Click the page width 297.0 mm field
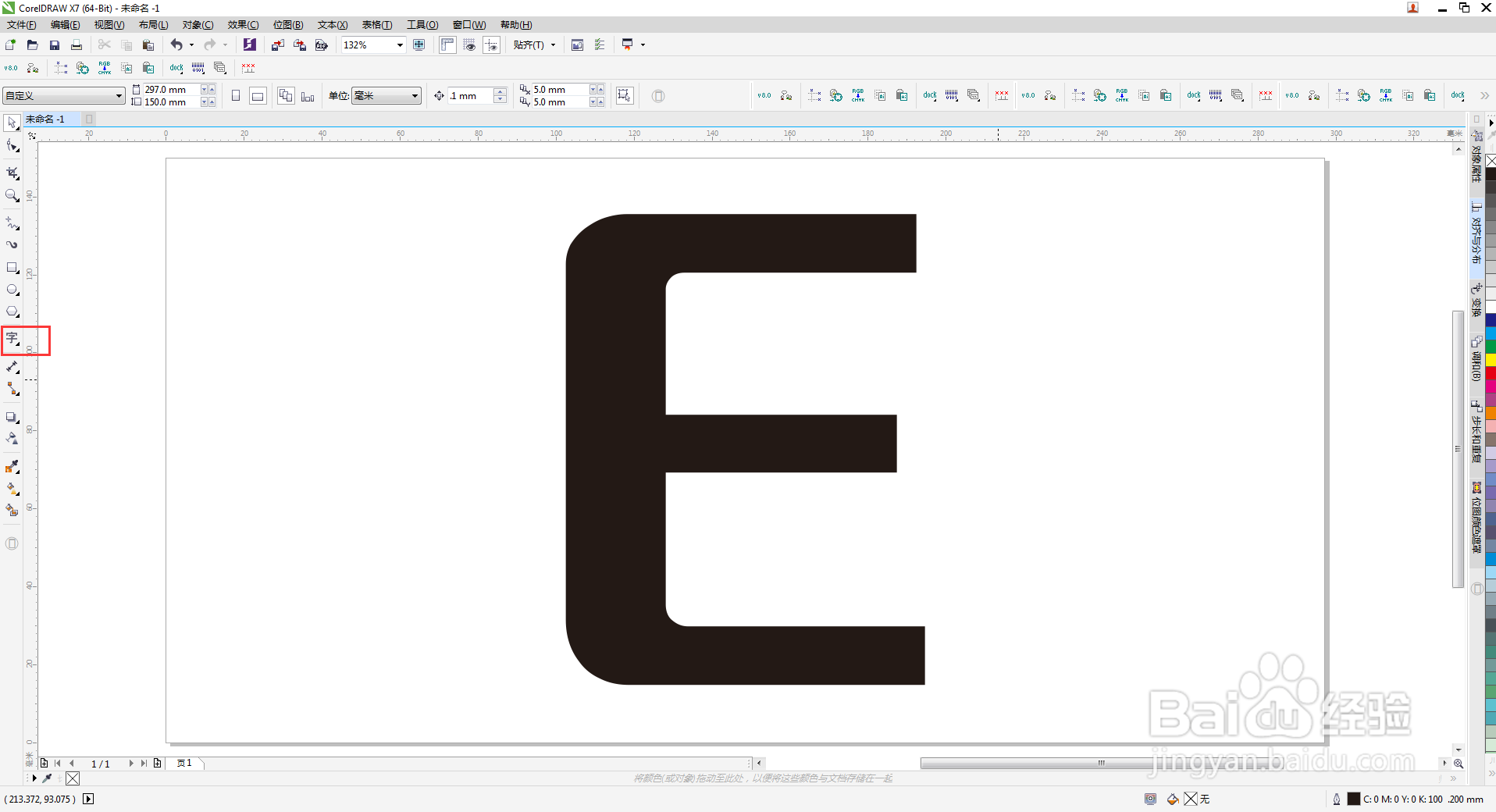 [172, 90]
